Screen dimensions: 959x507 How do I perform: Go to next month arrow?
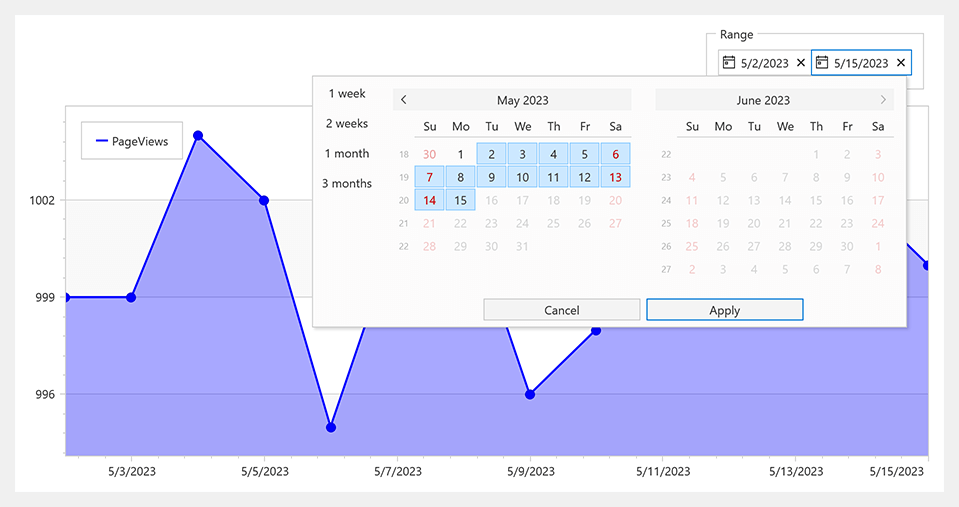click(x=883, y=100)
